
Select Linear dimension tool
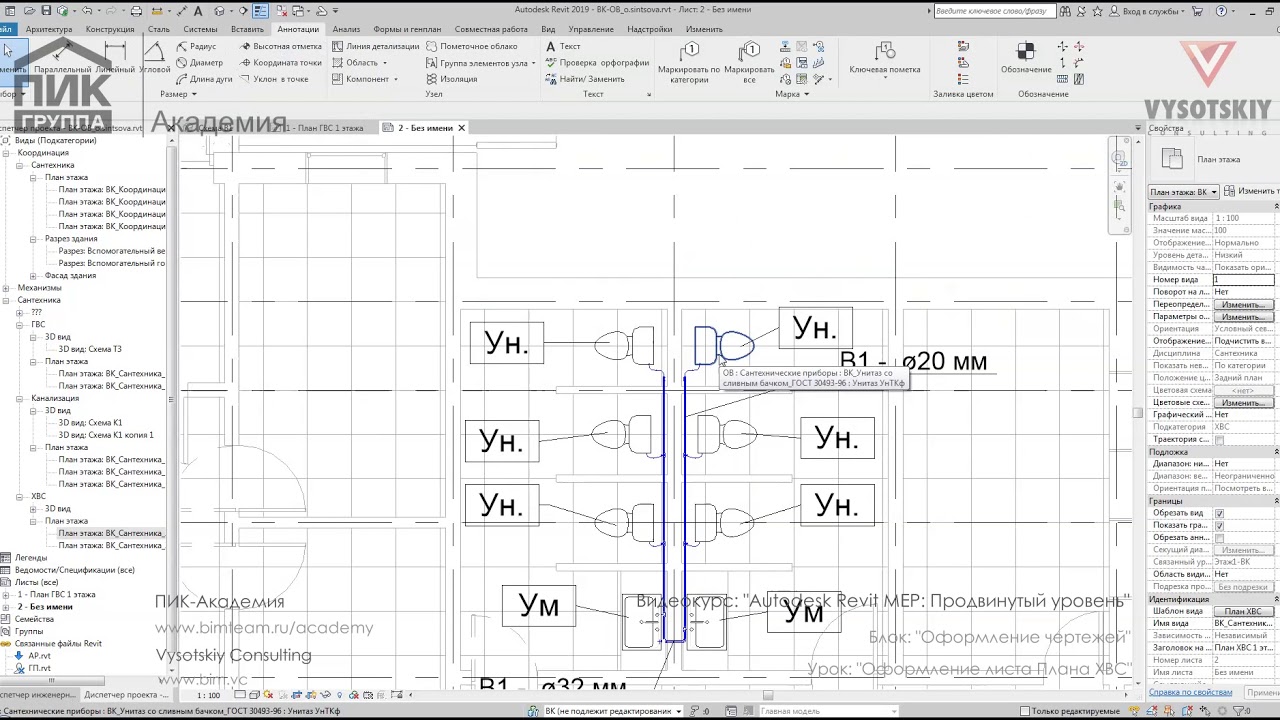tap(115, 59)
